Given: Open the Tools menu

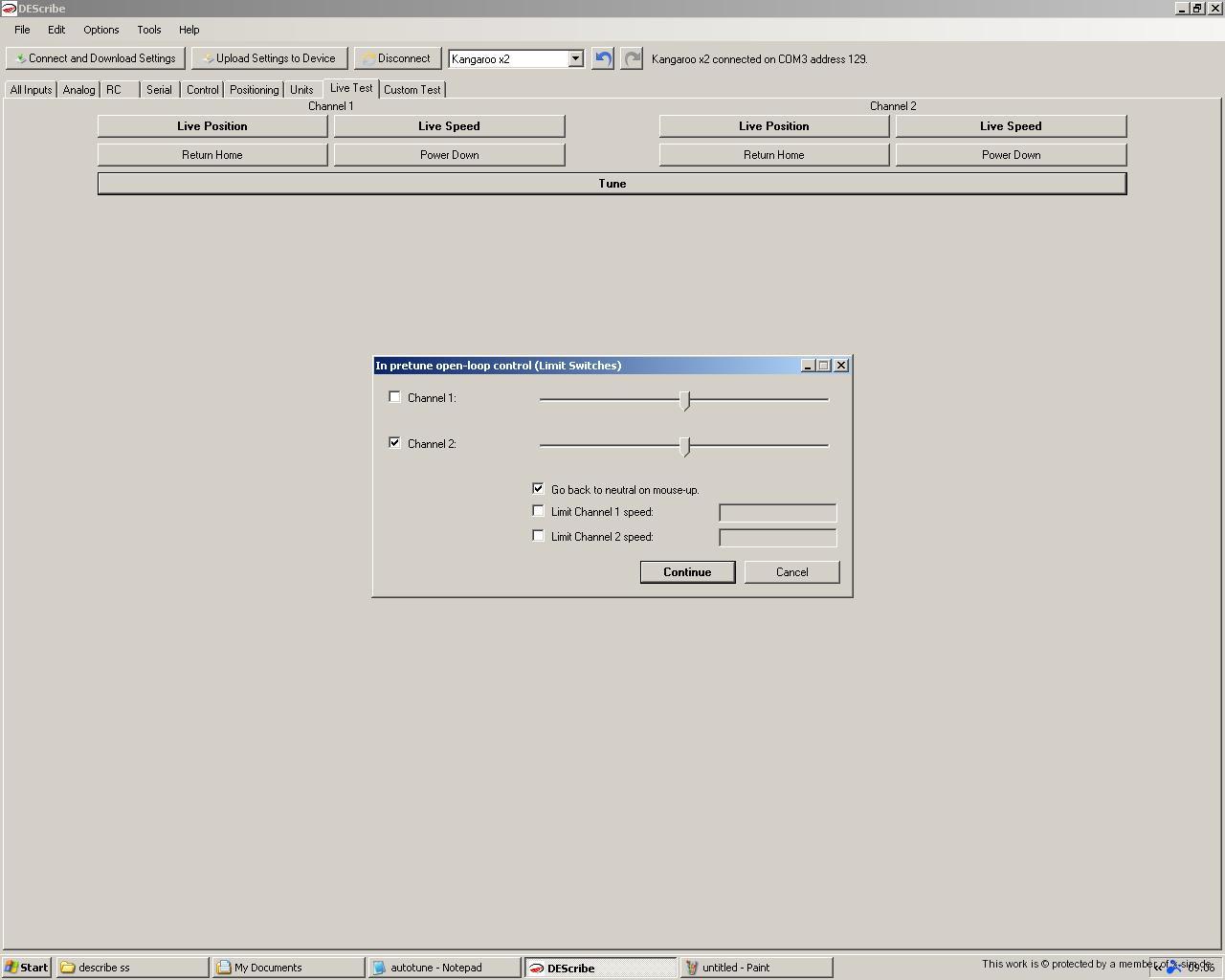Looking at the screenshot, I should [x=148, y=30].
